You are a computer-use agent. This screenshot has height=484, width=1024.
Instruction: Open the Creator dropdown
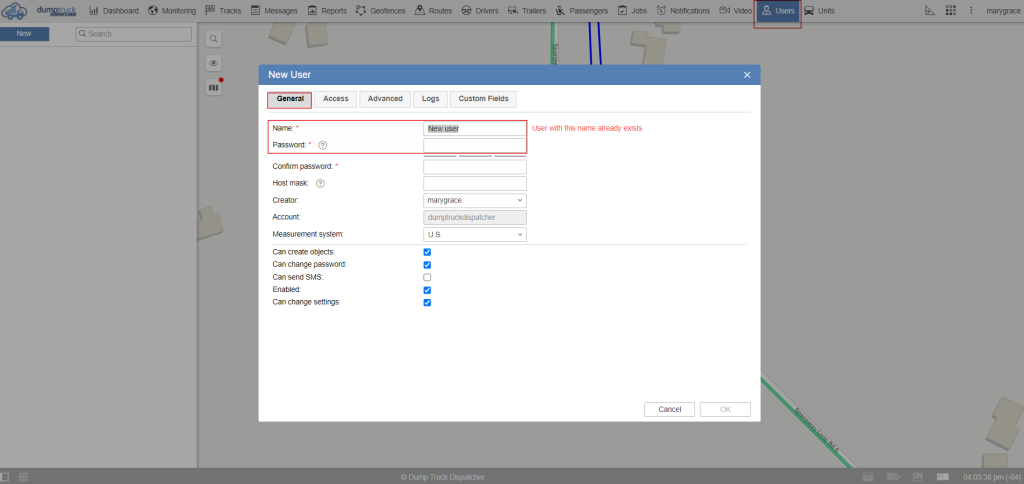click(x=475, y=200)
